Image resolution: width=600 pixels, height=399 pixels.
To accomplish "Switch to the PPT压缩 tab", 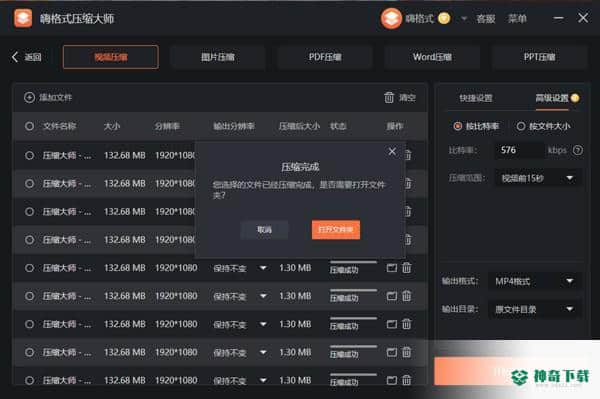I will [x=539, y=57].
